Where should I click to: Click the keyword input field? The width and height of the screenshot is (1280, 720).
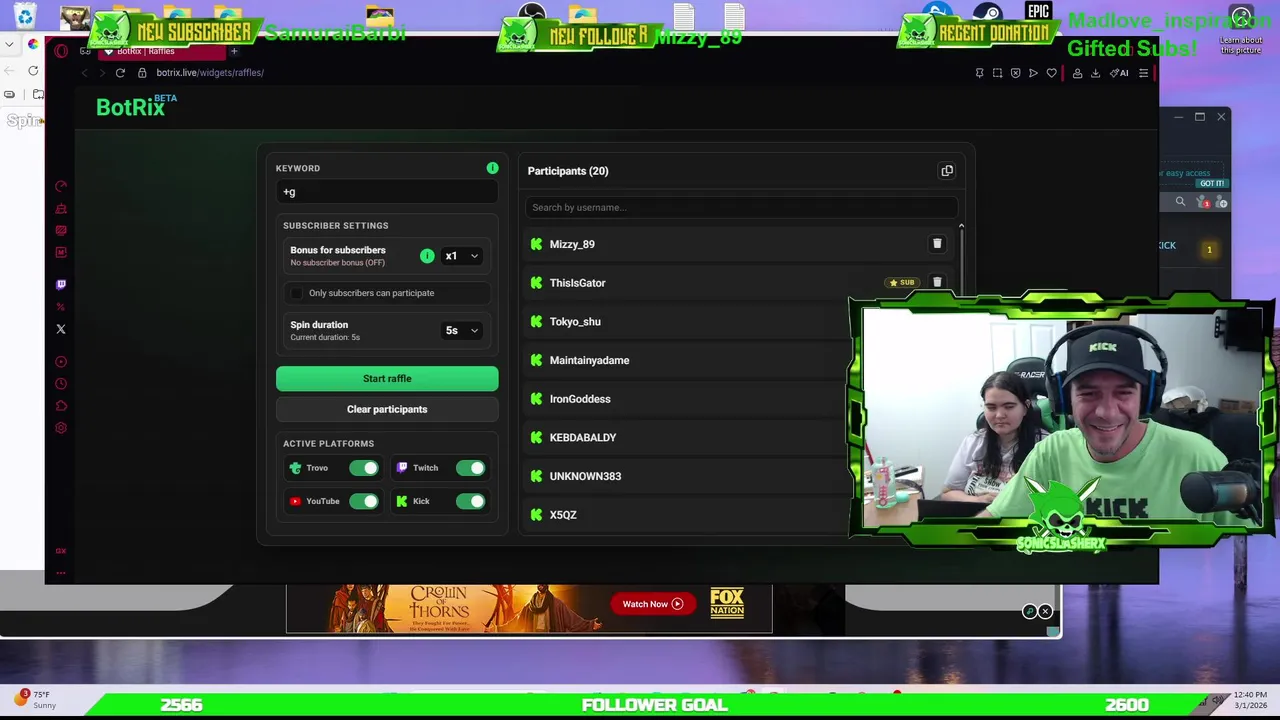pyautogui.click(x=387, y=192)
